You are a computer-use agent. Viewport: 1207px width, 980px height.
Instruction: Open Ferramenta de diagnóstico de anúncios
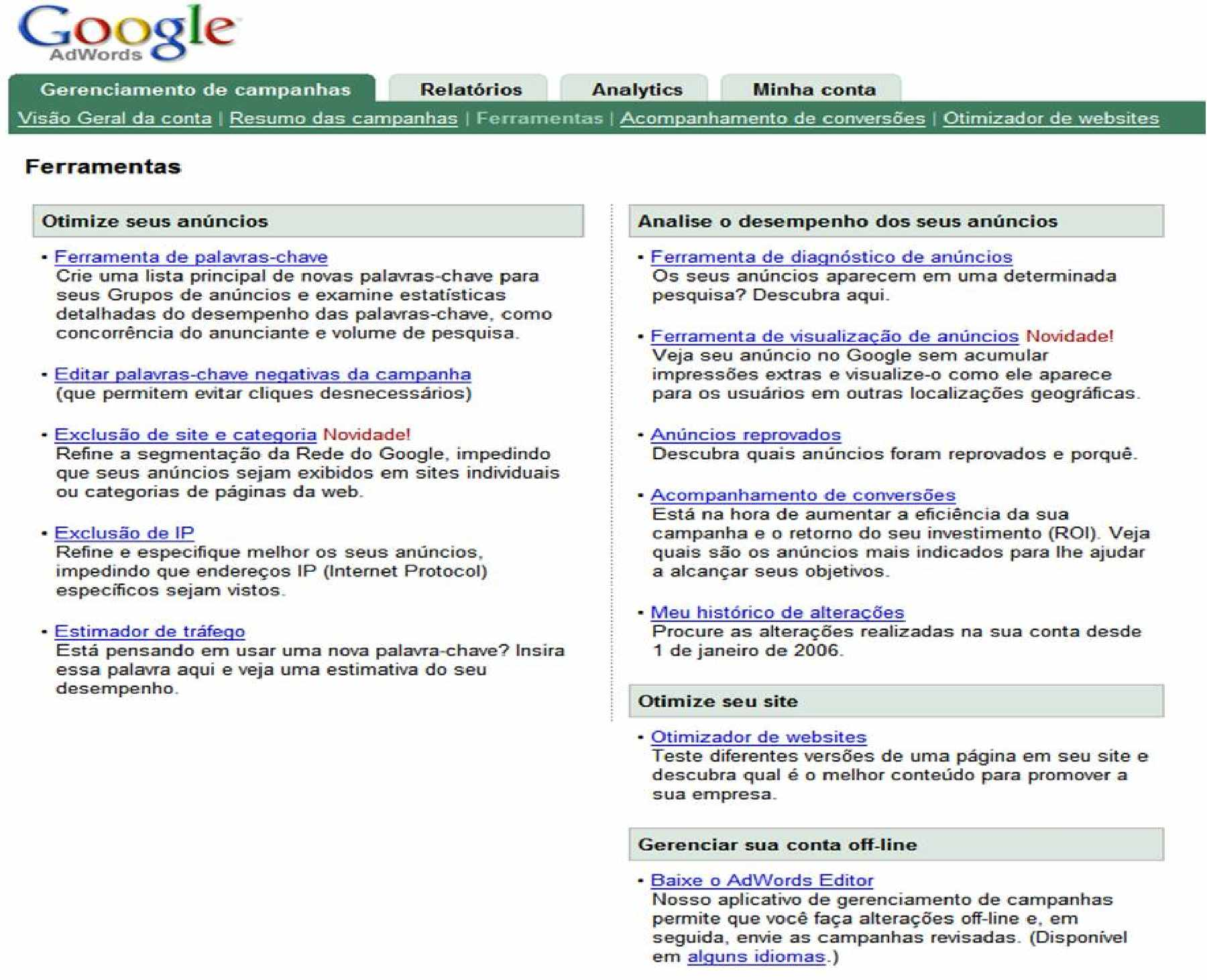tap(831, 257)
